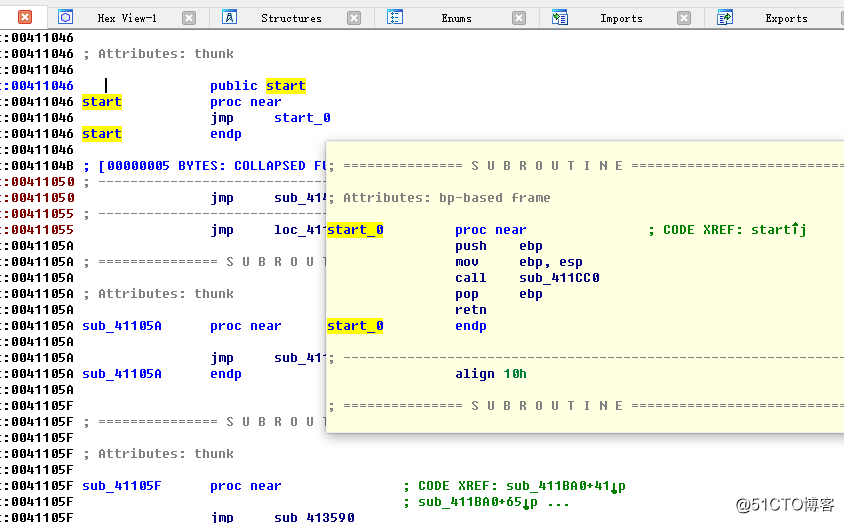Viewport: 844px width, 523px height.
Task: Click highlighted 'start' after 'public'
Action: click(286, 86)
